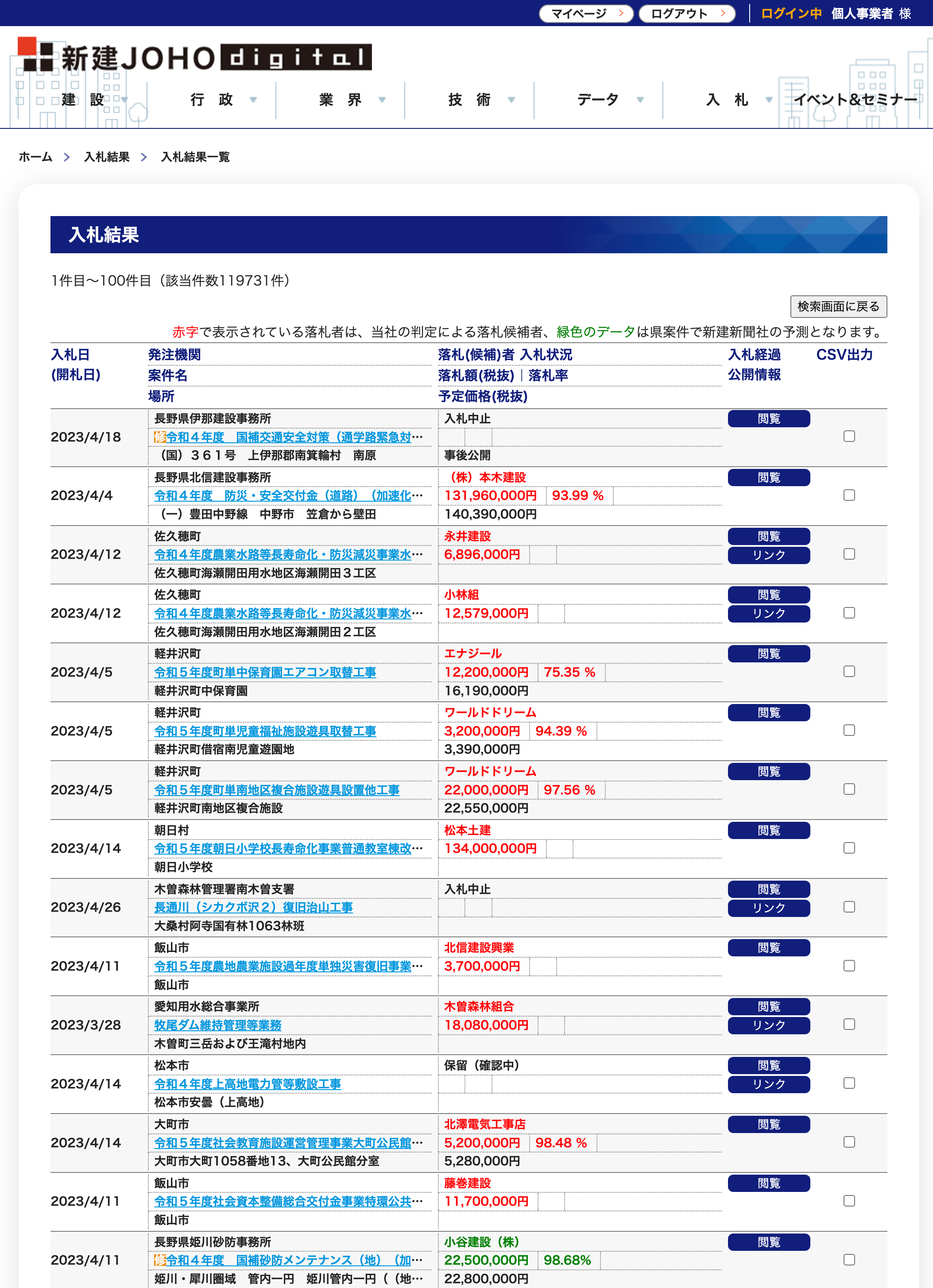Check CSV box for 長野県伊那建設事務所 row
Viewport: 933px width, 1288px height.
849,436
